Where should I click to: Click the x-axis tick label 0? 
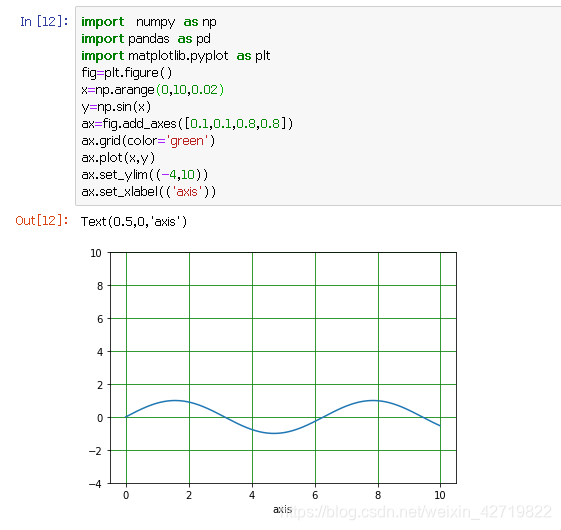click(126, 495)
